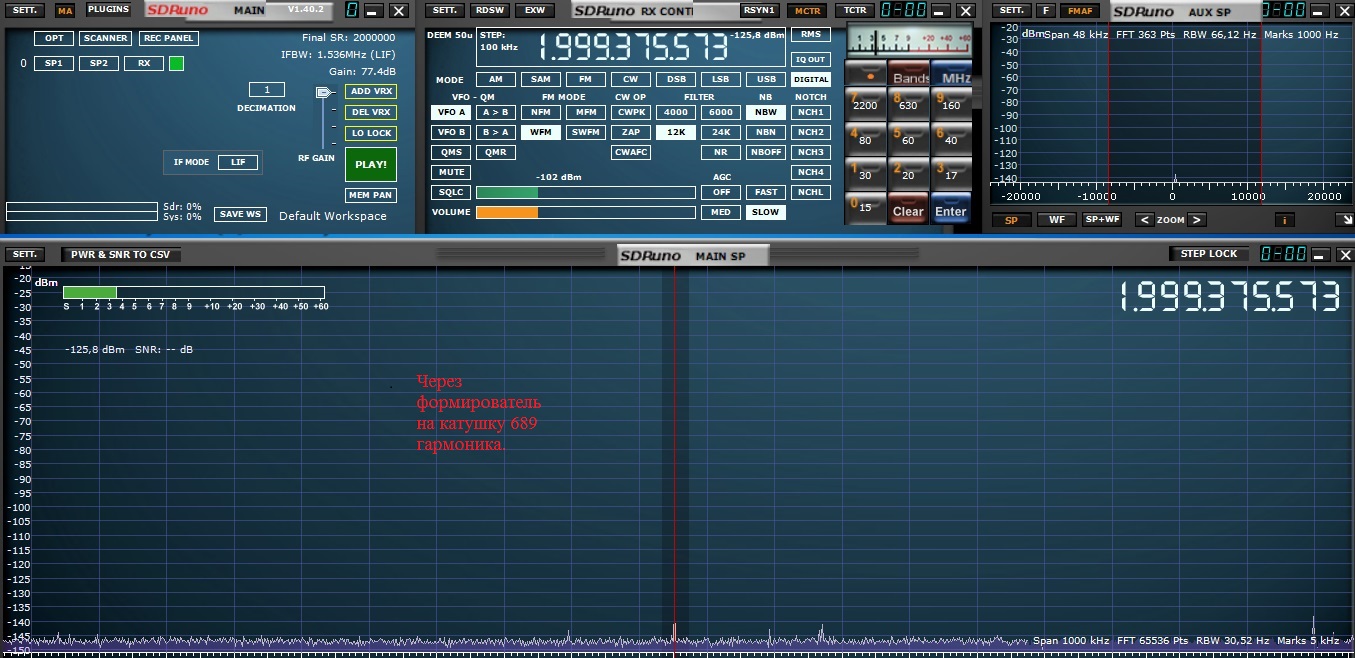Click the info 'i' icon in AUX SP

1285,220
